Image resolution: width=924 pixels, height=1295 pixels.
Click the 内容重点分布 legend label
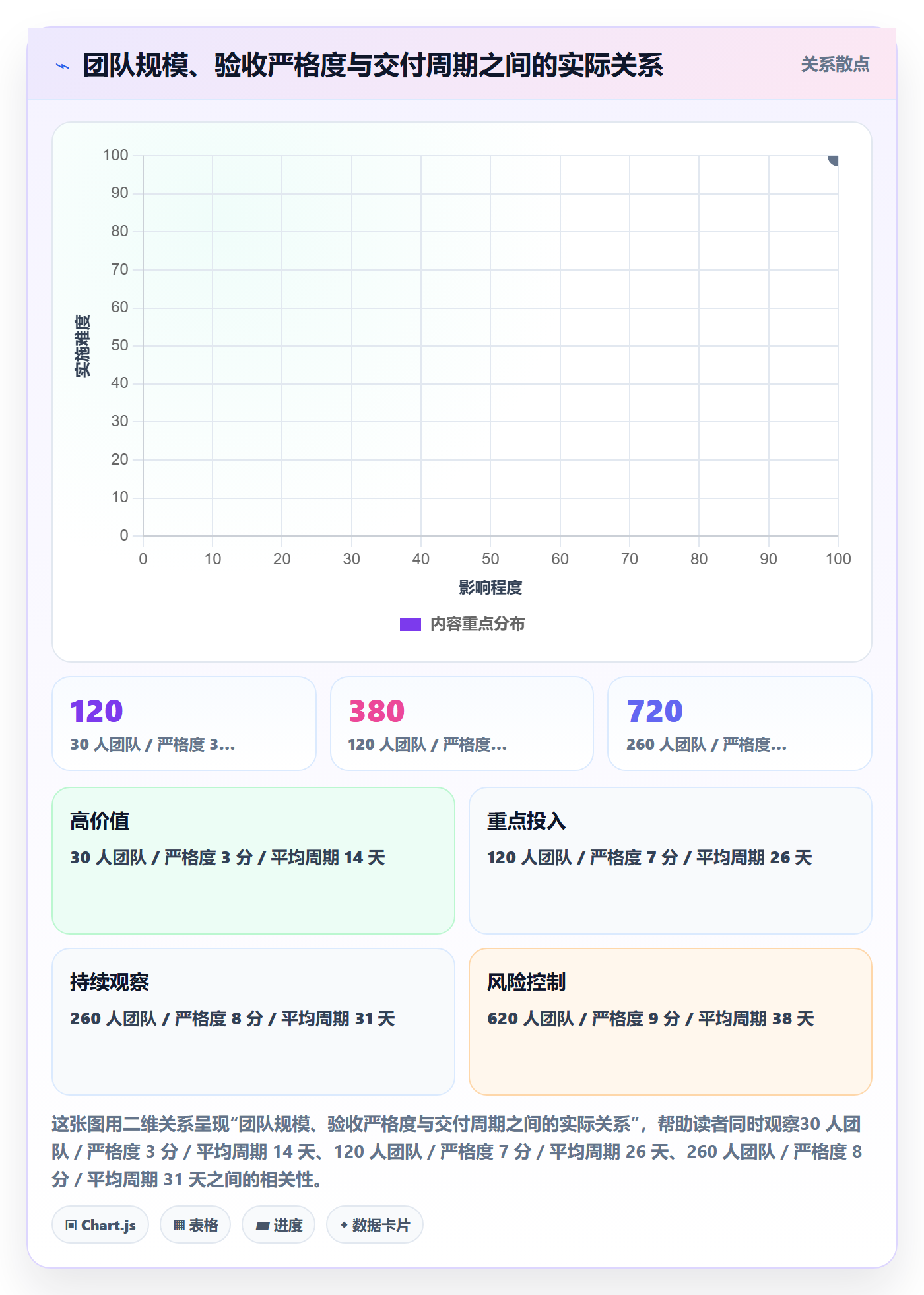(x=477, y=624)
